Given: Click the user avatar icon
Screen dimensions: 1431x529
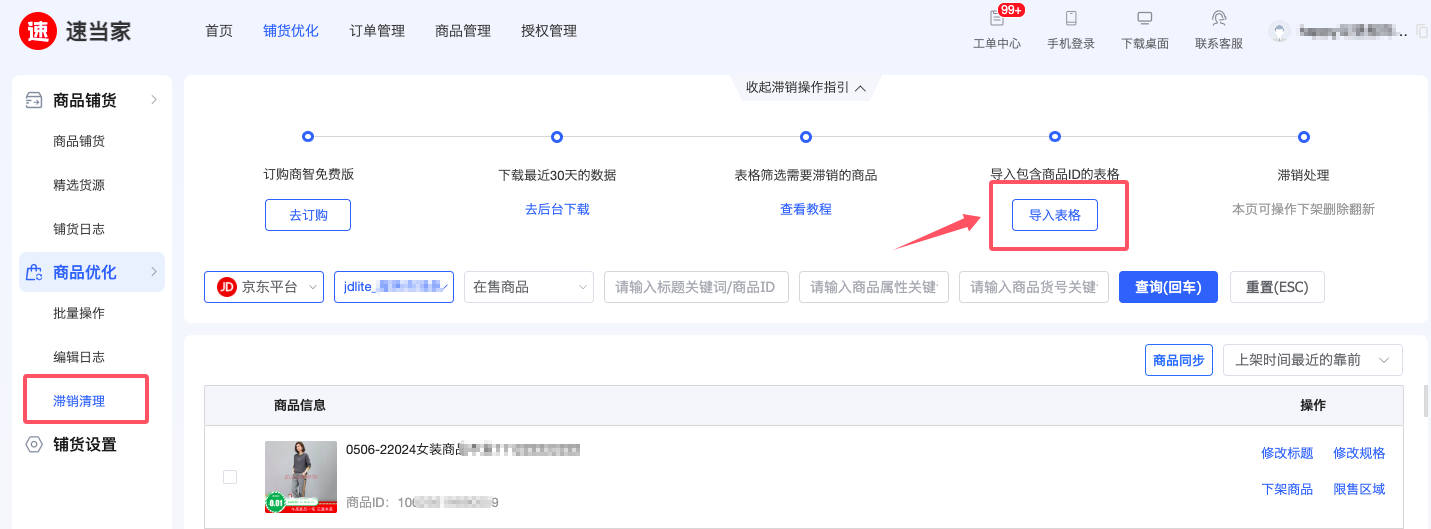Looking at the screenshot, I should click(x=1279, y=31).
